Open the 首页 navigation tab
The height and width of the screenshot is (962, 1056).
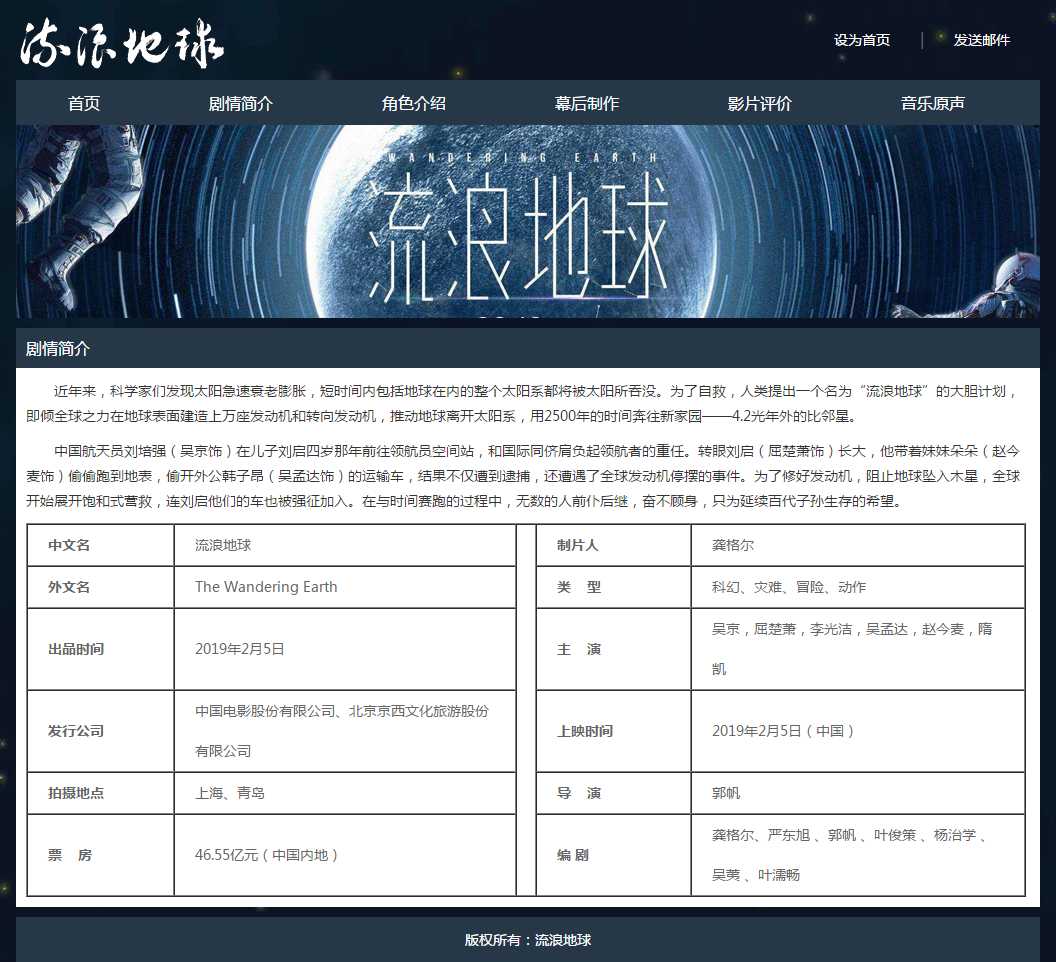click(84, 103)
